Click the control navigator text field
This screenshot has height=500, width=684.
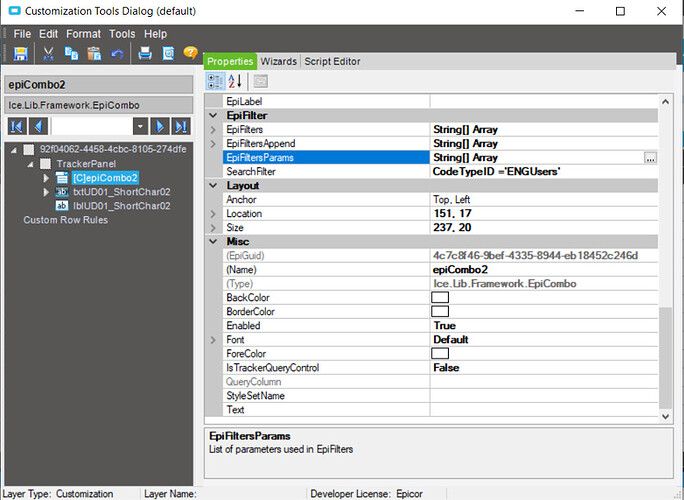(92, 127)
